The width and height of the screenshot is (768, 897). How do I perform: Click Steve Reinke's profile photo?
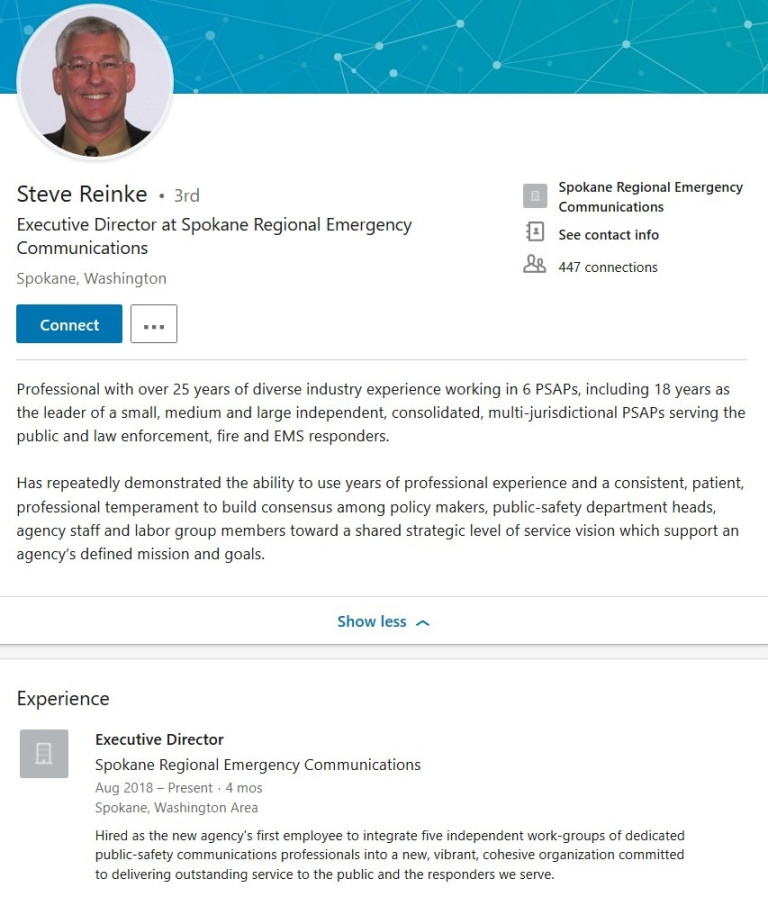(x=96, y=84)
